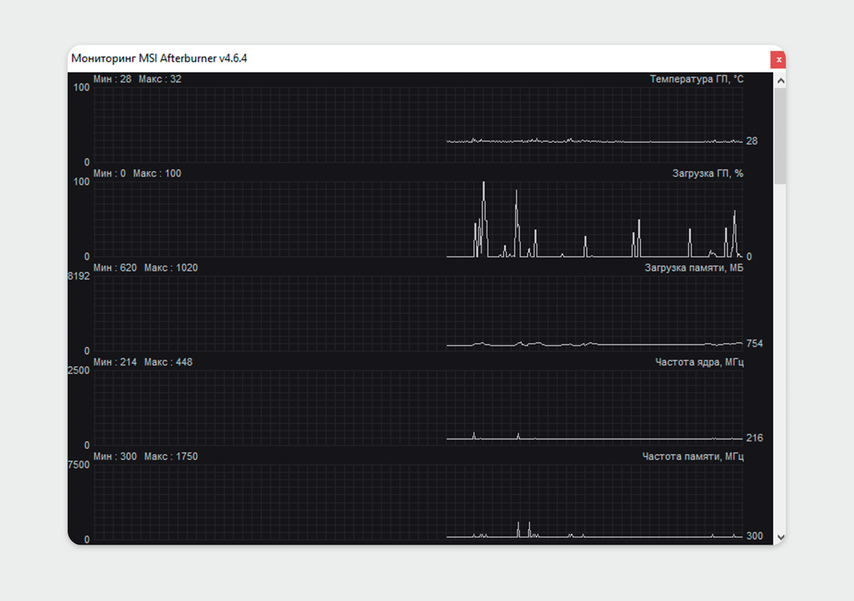
Task: Click the tallest GPU load spike
Action: tap(483, 218)
